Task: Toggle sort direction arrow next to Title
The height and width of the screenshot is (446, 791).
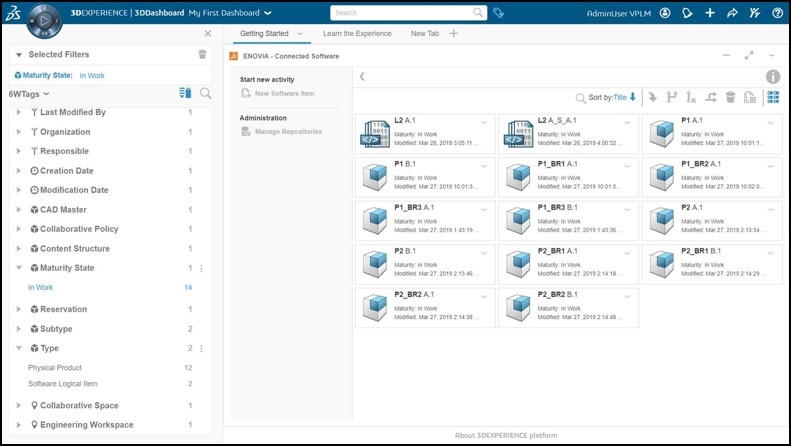Action: [x=633, y=97]
